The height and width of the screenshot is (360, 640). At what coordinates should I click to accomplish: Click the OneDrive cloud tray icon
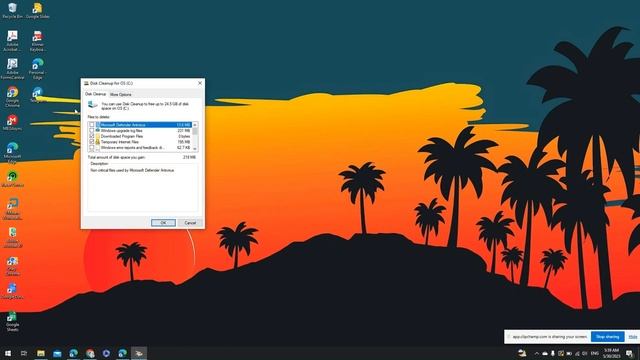coord(544,353)
